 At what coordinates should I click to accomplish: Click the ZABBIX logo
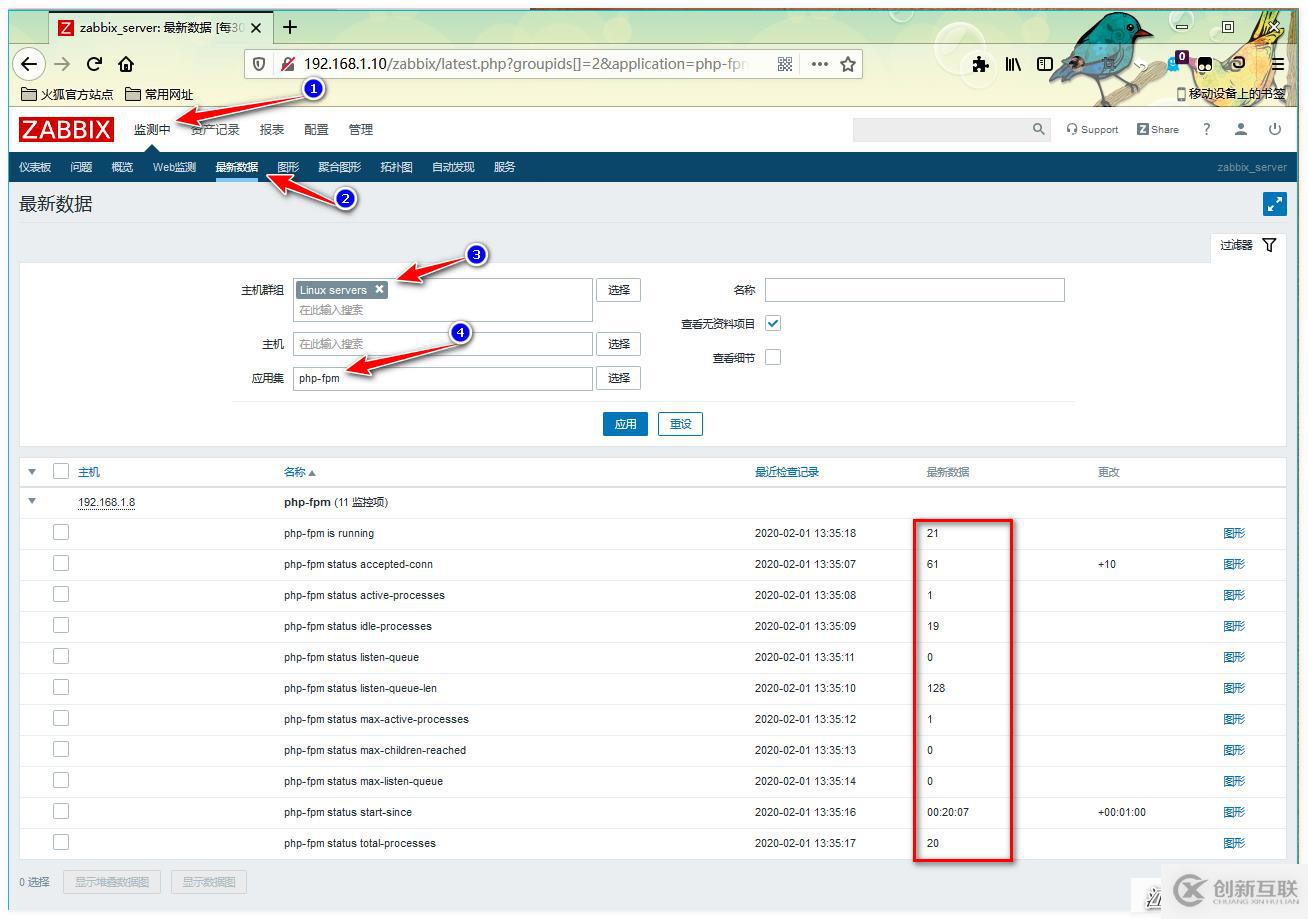click(64, 128)
